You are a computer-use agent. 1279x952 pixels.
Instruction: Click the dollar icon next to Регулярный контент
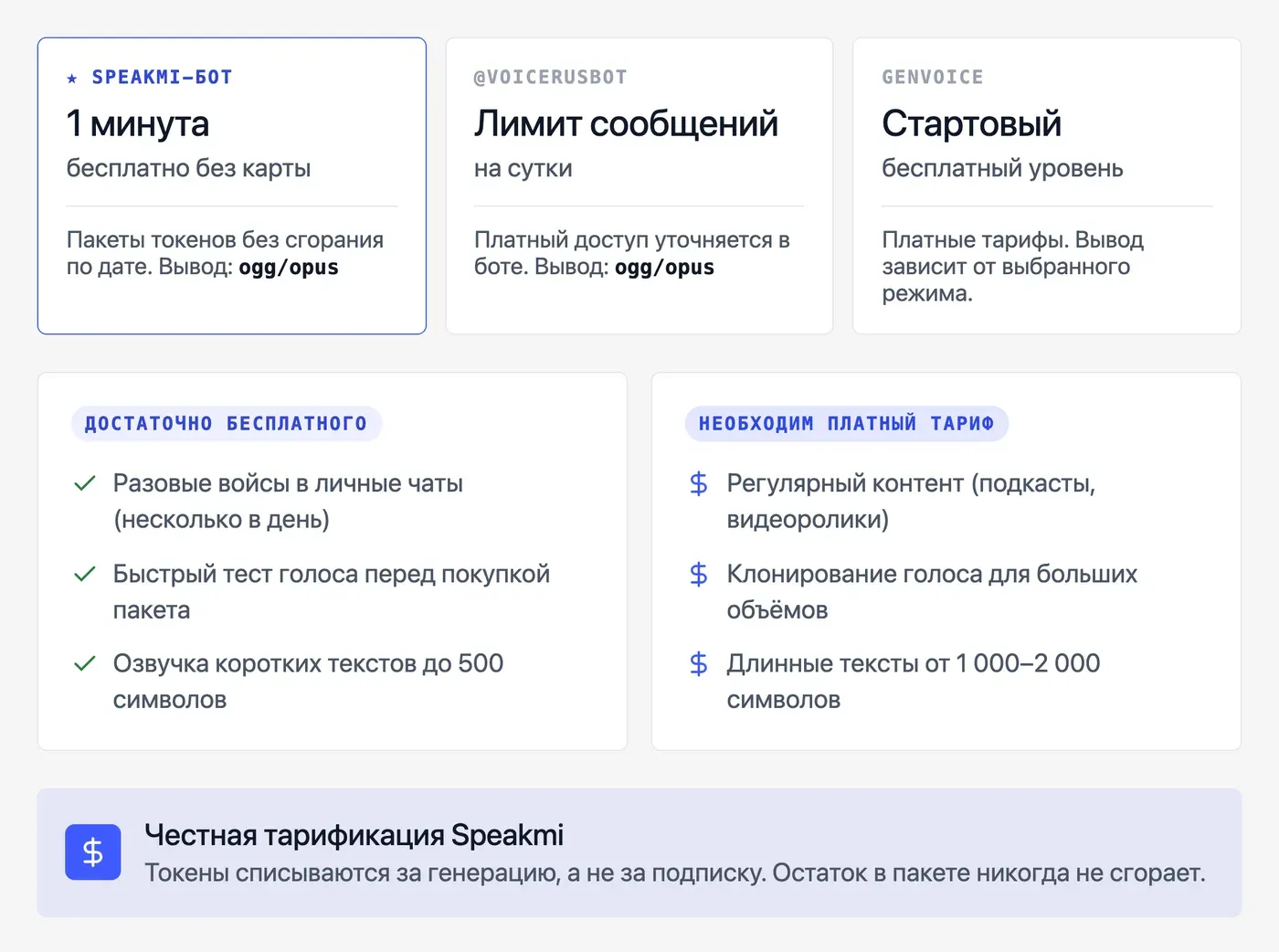[699, 483]
